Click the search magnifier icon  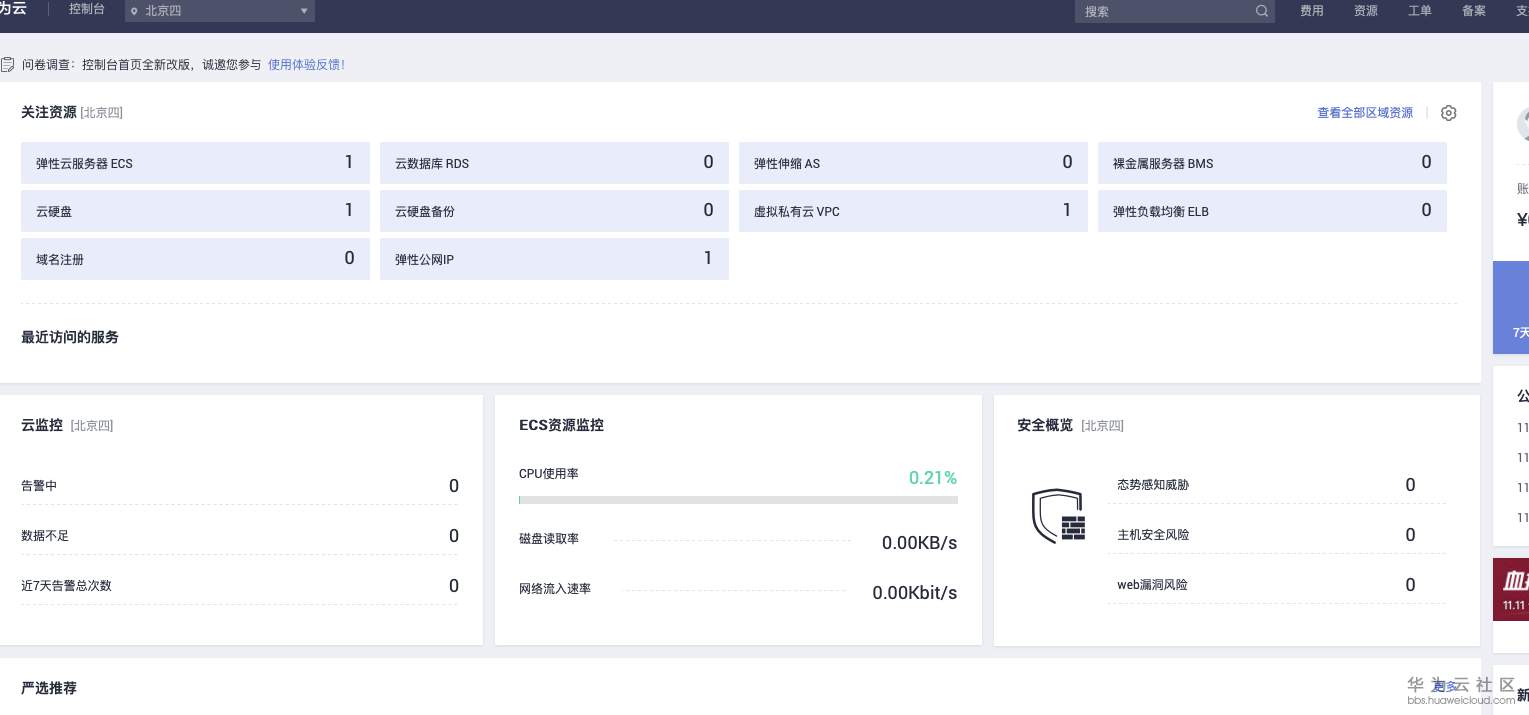(1262, 12)
